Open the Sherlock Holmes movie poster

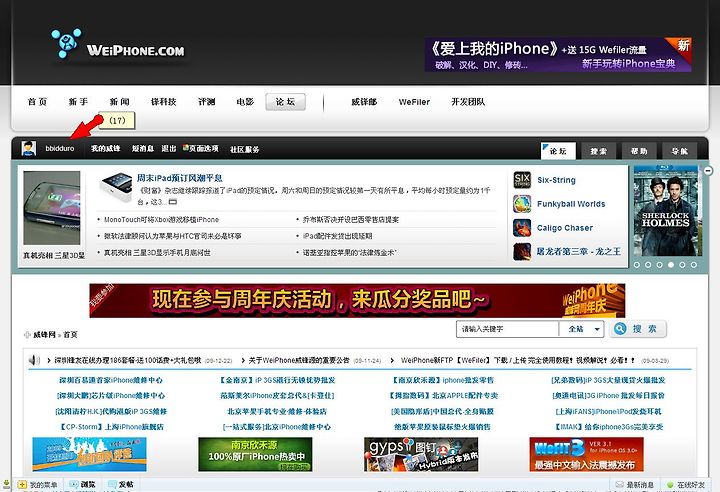click(x=668, y=211)
